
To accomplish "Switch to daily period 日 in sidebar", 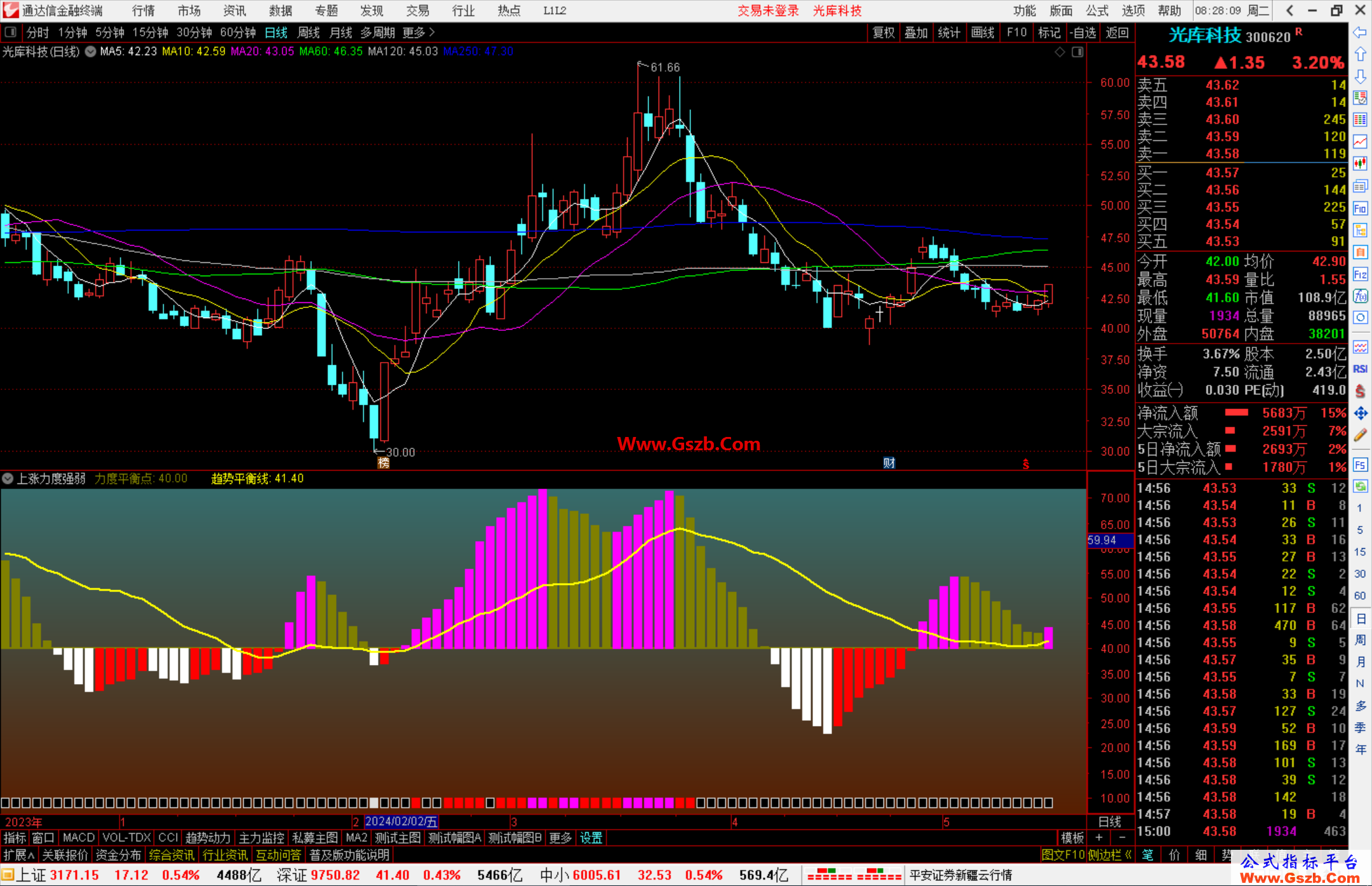I will 1361,619.
